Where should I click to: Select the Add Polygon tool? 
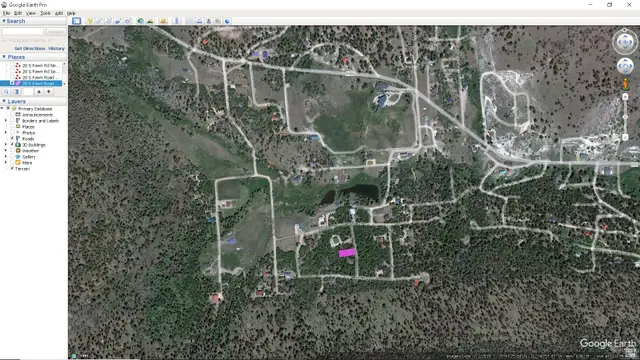coord(99,21)
